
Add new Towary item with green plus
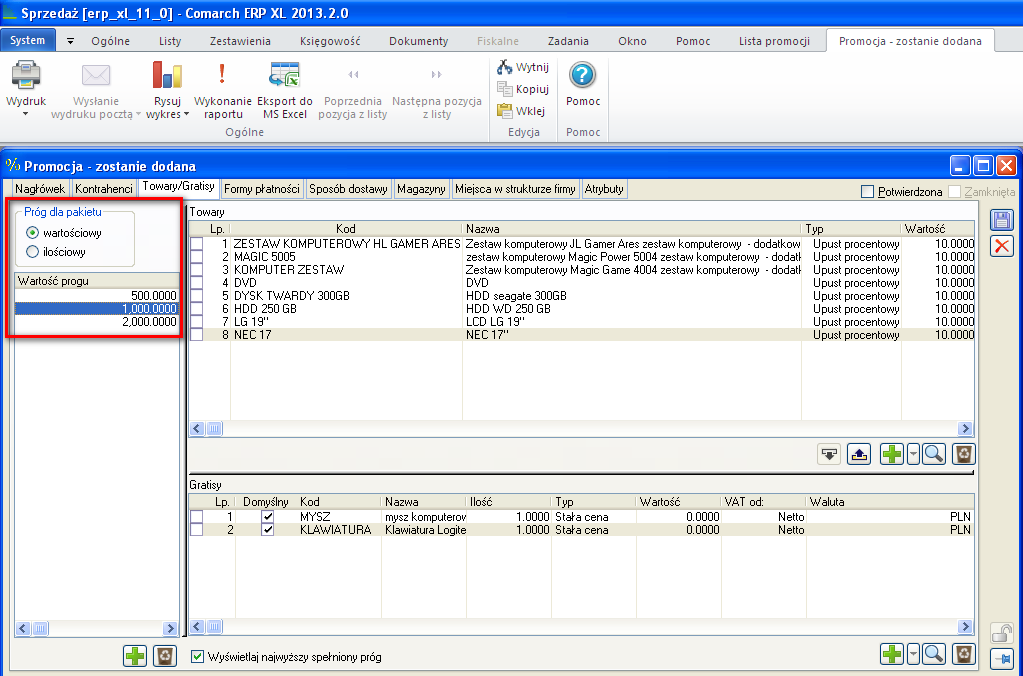(892, 453)
